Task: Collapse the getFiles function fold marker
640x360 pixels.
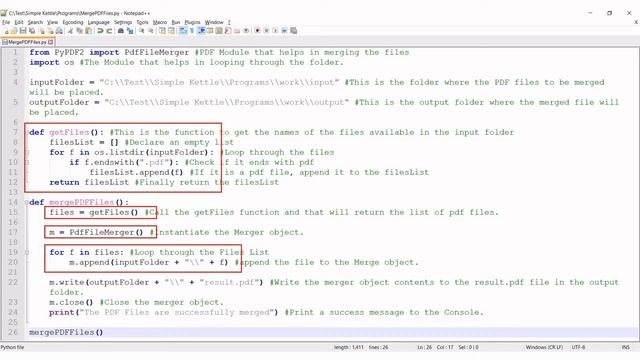Action: [x=27, y=132]
